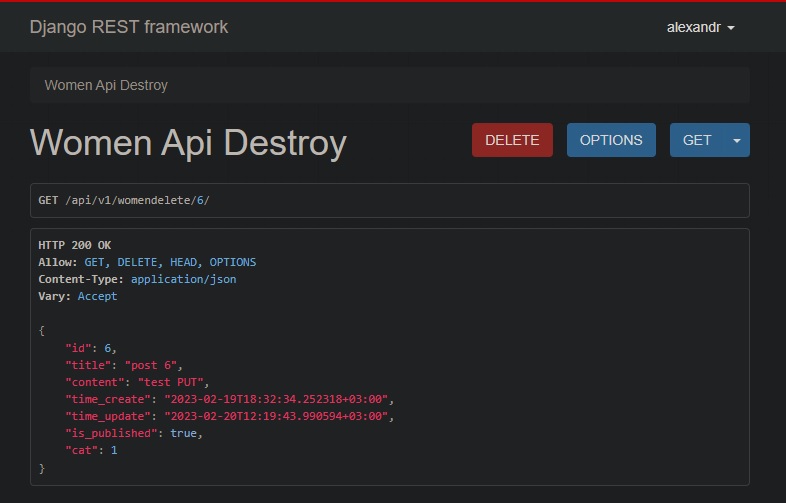Click the time_update timestamp value

276,416
